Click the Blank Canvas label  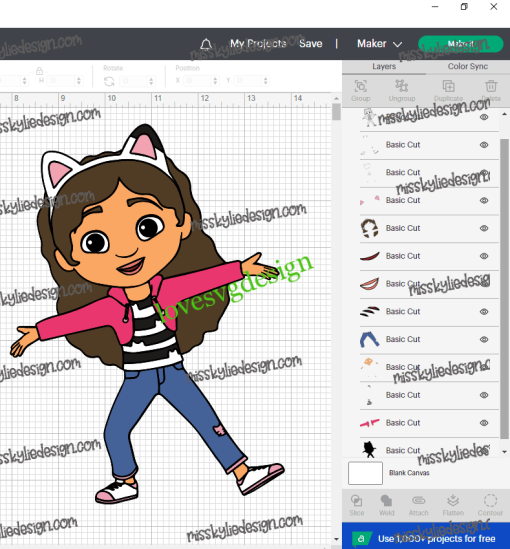coord(409,473)
